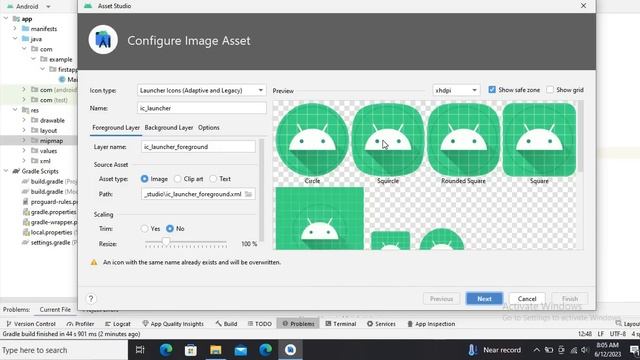Click the Squircle icon preview

pyautogui.click(x=388, y=140)
